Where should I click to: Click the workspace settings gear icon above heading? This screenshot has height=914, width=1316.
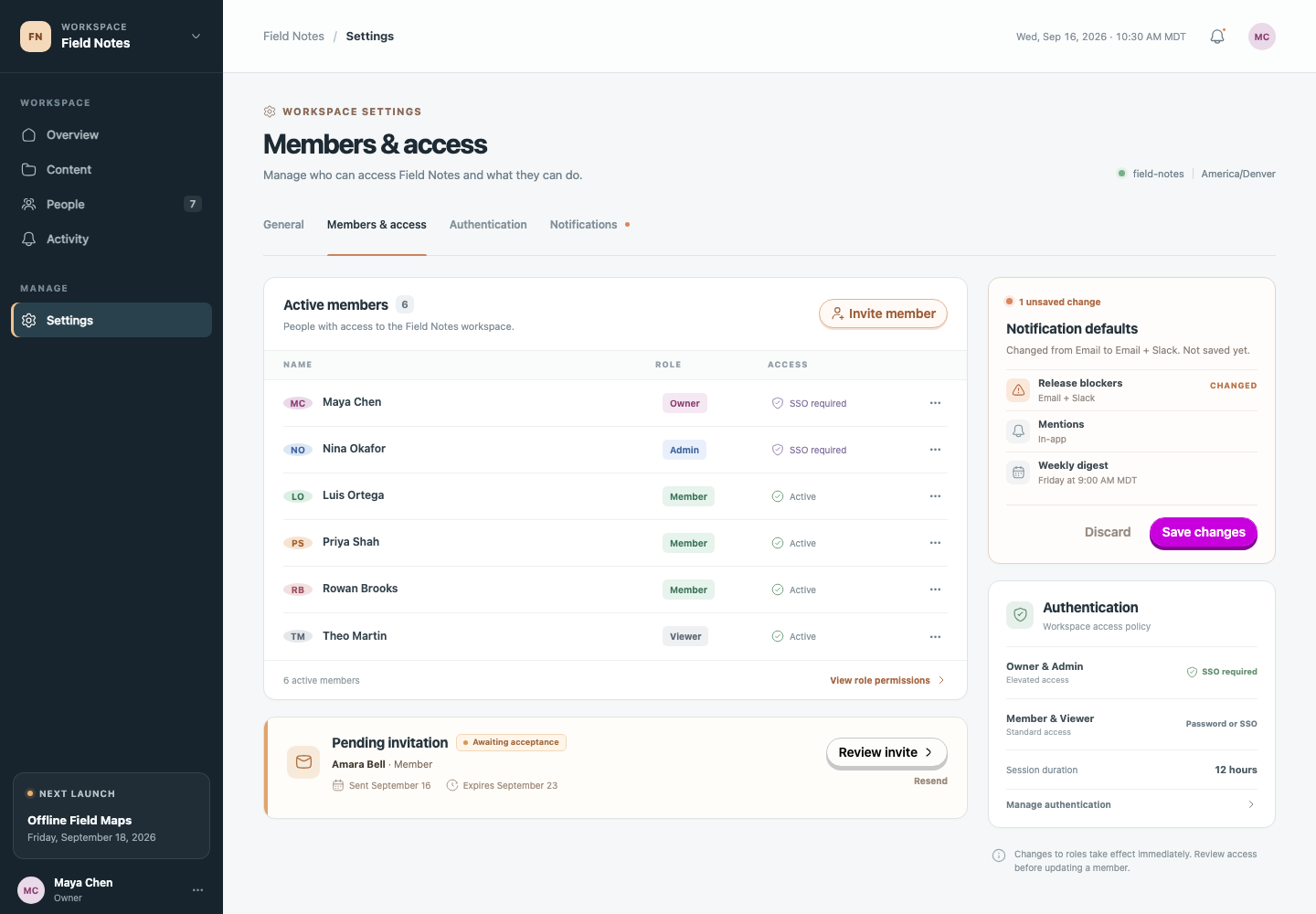click(x=270, y=112)
